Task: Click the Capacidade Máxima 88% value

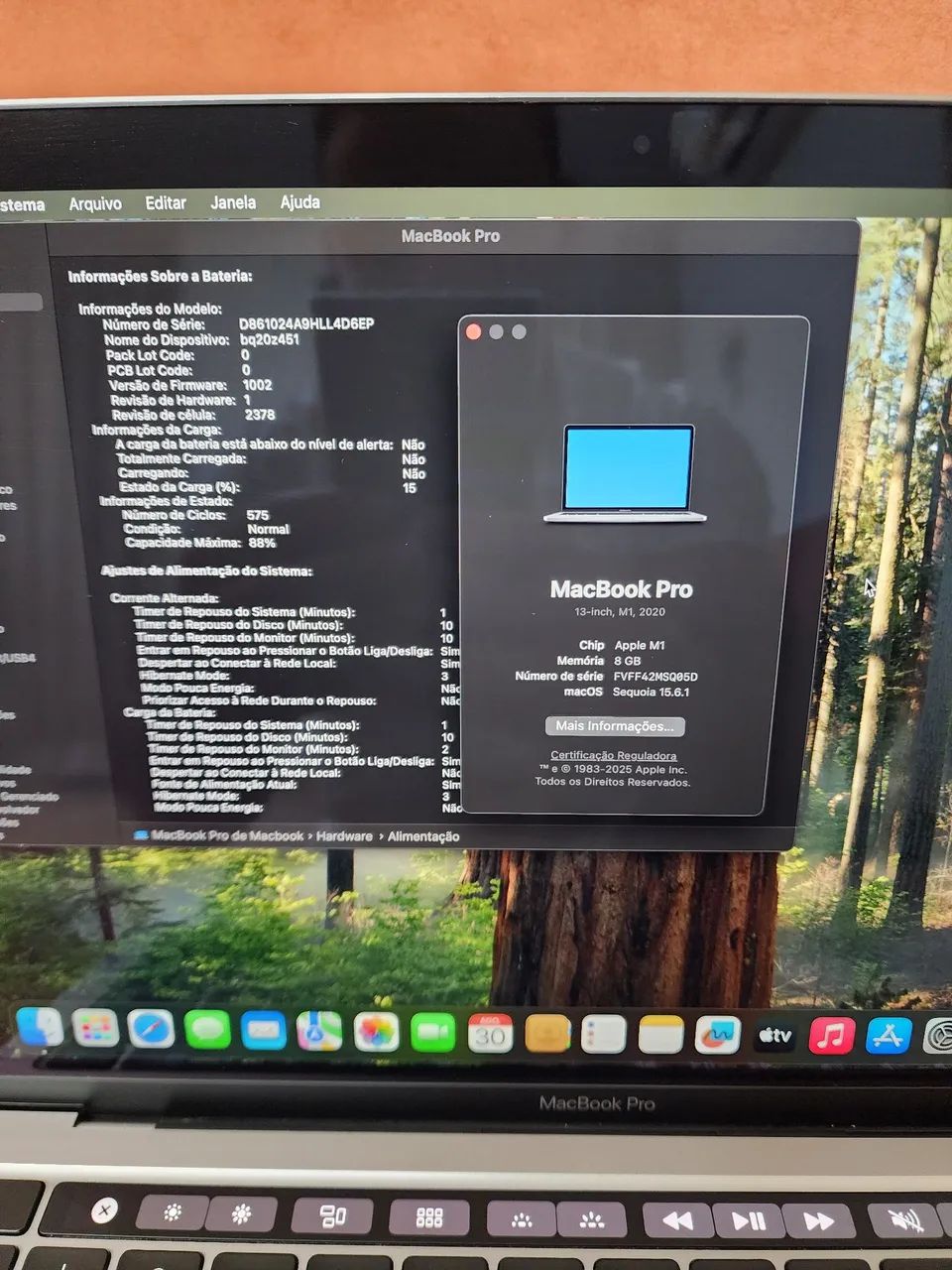Action: click(262, 543)
